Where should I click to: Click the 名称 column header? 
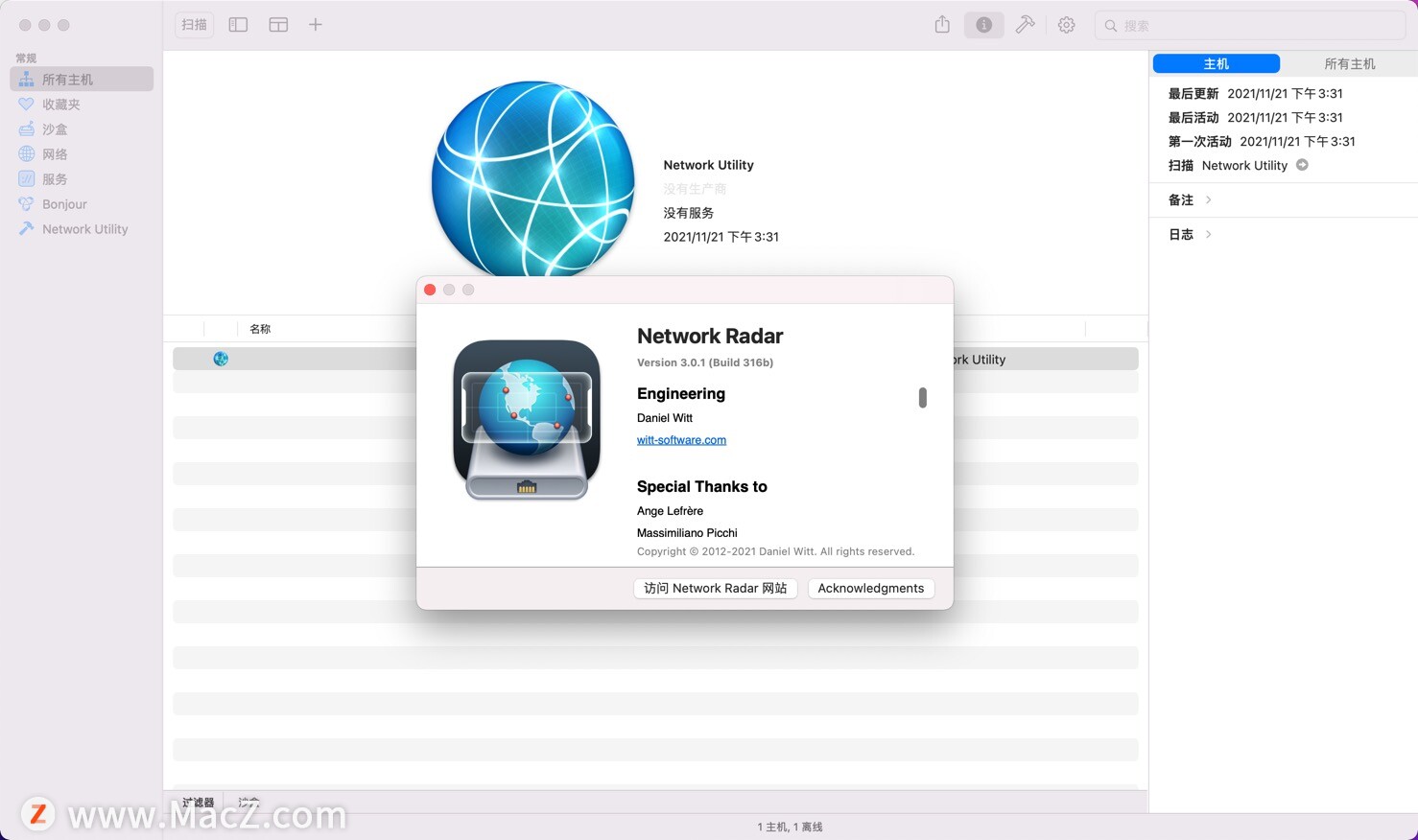point(260,329)
